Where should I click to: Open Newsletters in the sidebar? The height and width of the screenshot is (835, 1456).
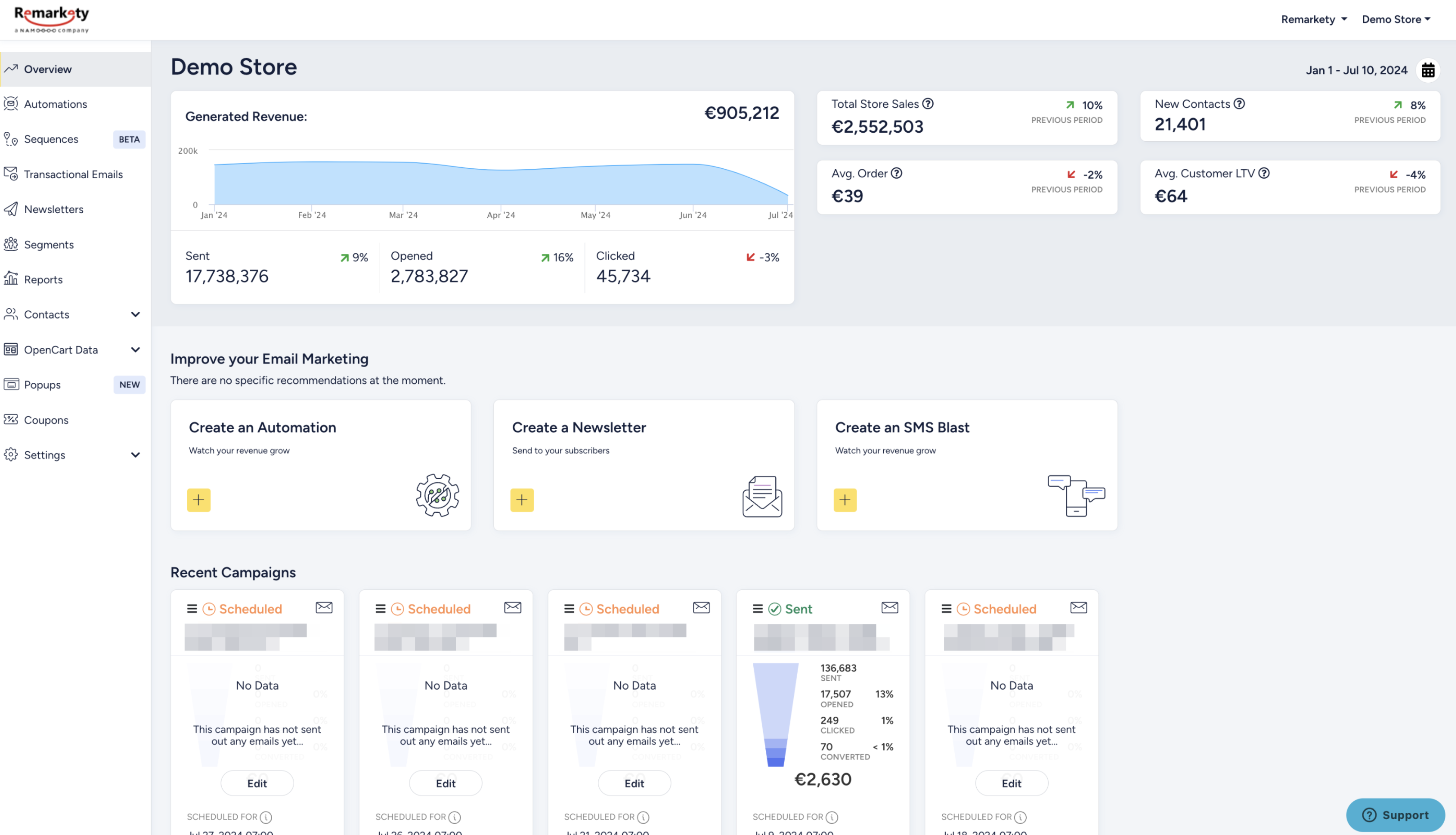[76, 209]
